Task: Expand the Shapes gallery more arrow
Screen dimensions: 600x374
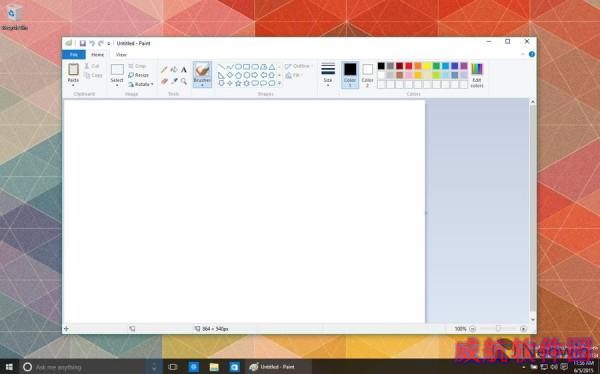Action: click(x=279, y=83)
